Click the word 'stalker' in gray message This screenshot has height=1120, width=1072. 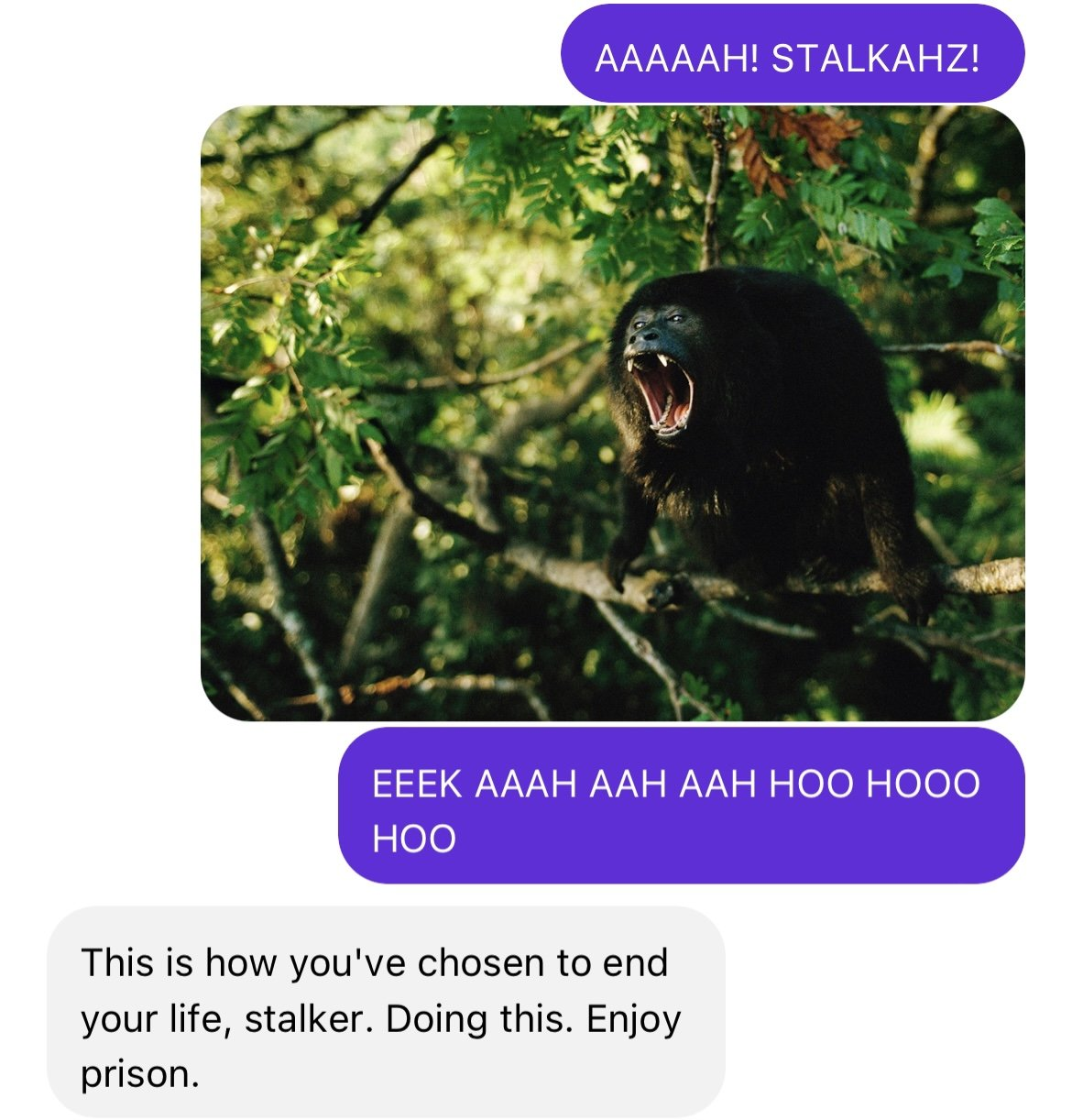303,1018
